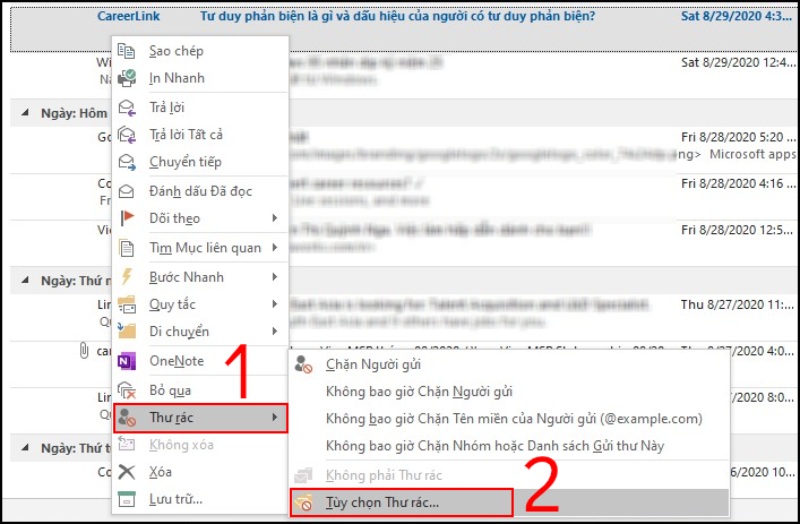Collapse the 'Ngày: Thứ' group near Không xóa

25,447
